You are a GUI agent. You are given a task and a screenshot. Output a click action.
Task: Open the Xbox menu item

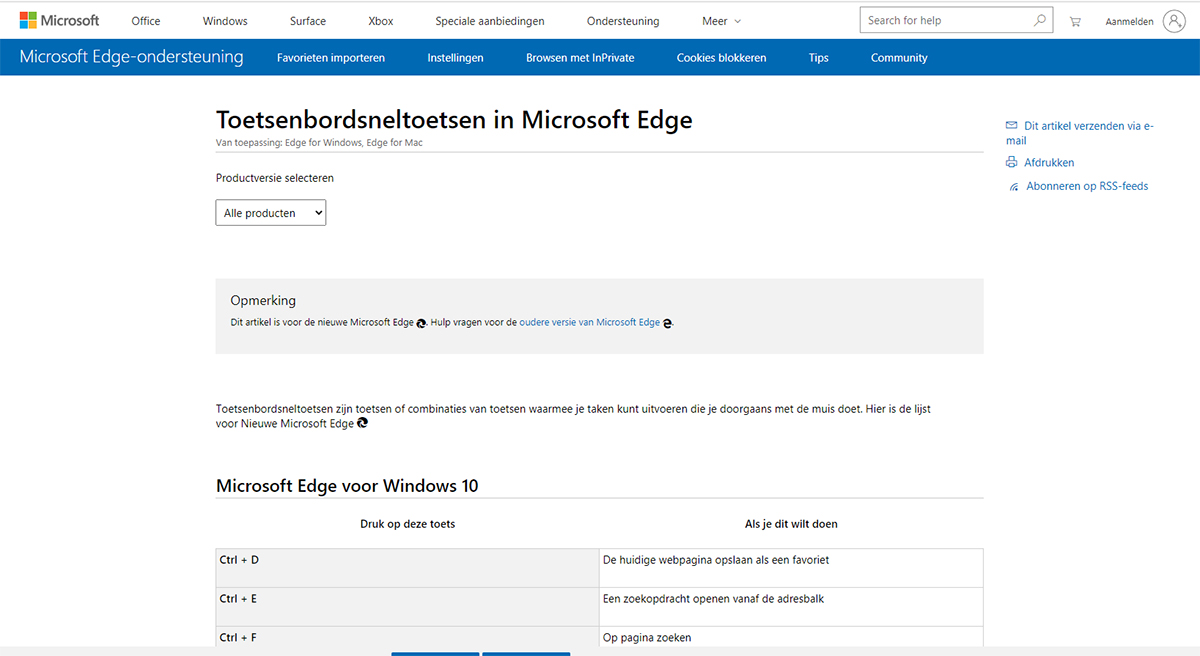[x=381, y=21]
